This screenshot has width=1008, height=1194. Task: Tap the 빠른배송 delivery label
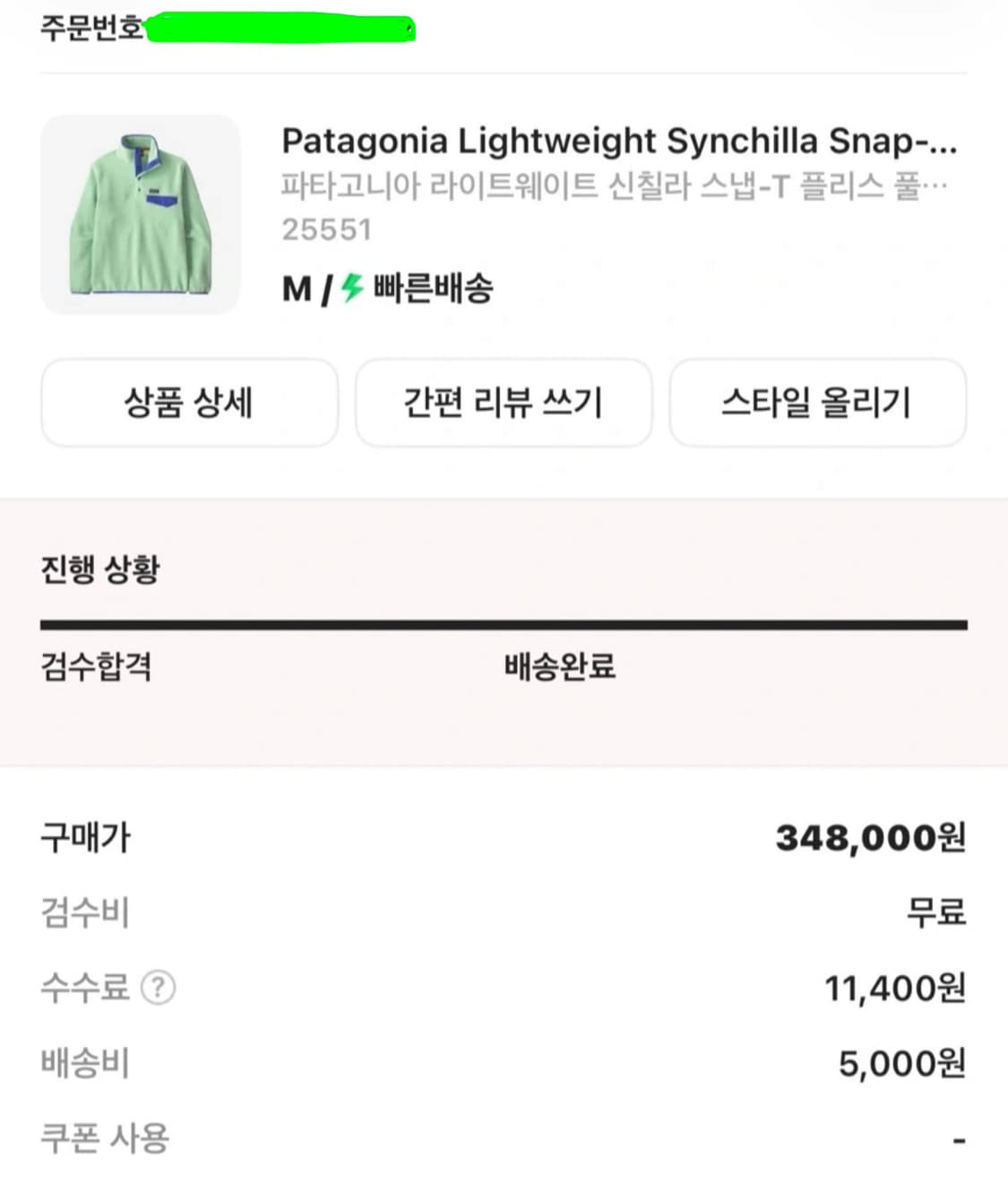pos(433,289)
